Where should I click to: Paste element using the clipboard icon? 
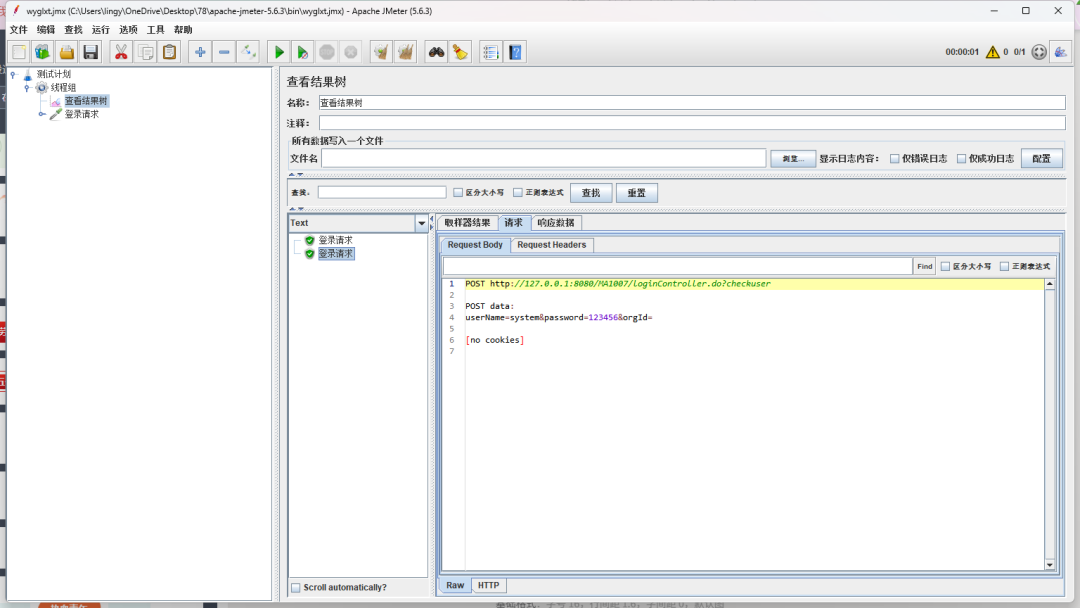pos(169,51)
